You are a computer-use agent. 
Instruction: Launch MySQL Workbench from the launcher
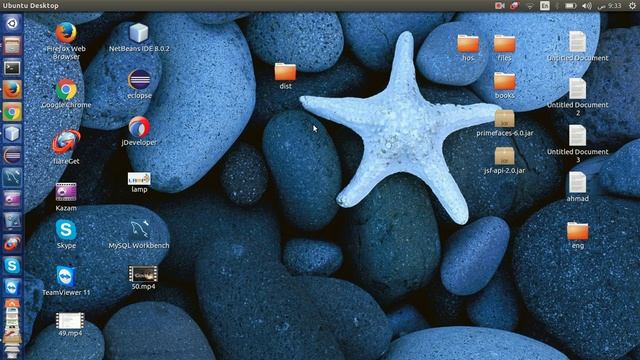[x=12, y=178]
